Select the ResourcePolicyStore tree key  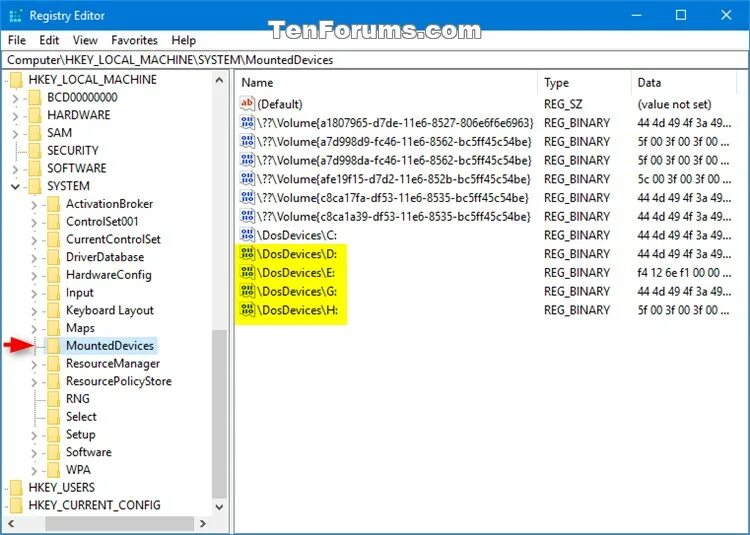[x=119, y=381]
